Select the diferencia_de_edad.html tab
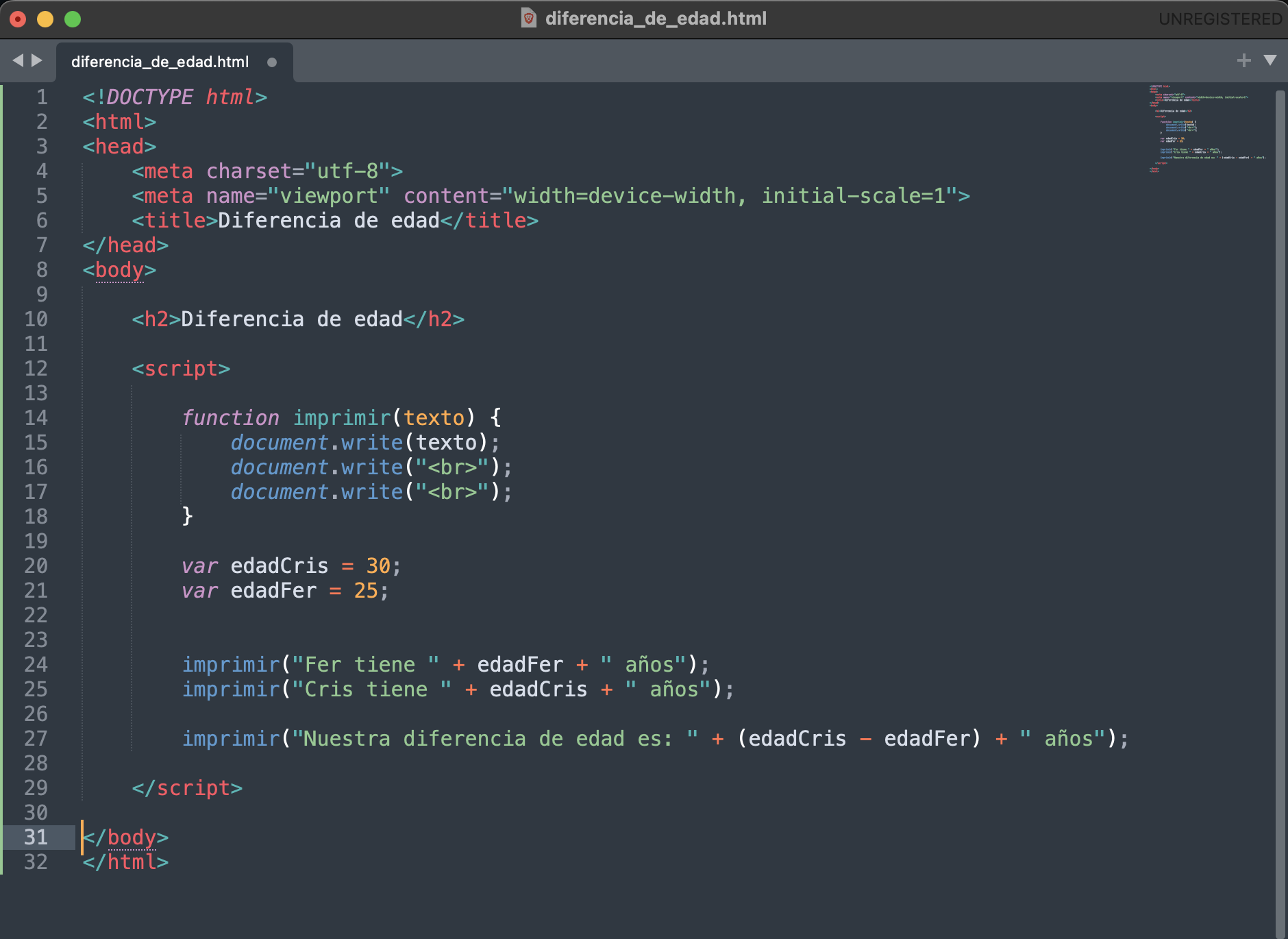 click(x=175, y=62)
